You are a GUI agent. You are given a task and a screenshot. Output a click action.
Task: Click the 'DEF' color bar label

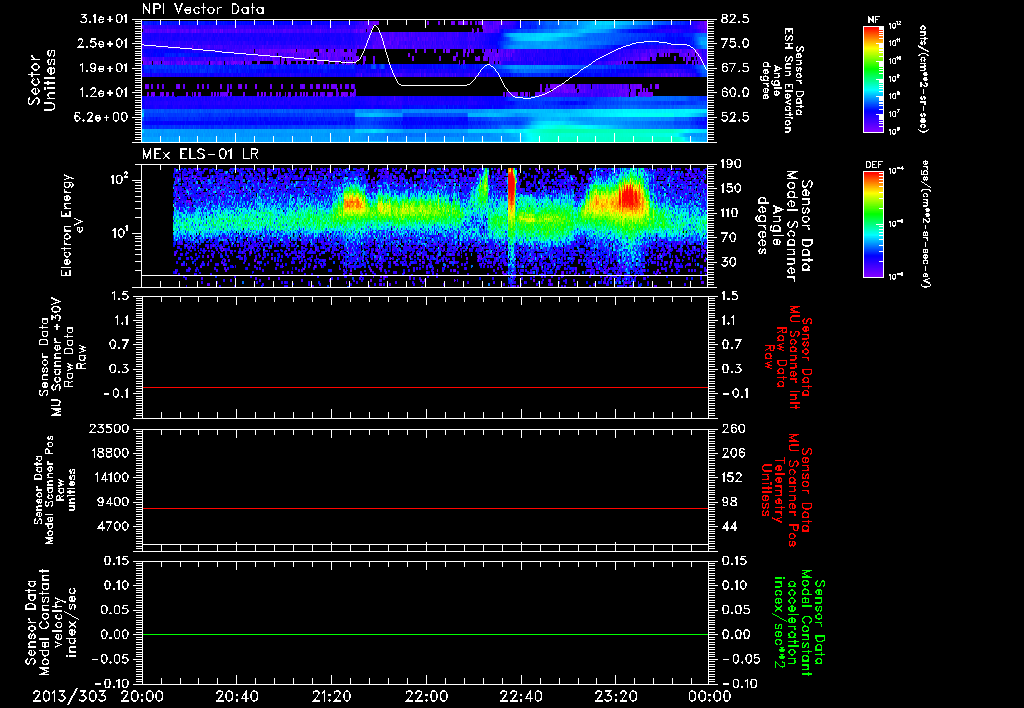[873, 165]
